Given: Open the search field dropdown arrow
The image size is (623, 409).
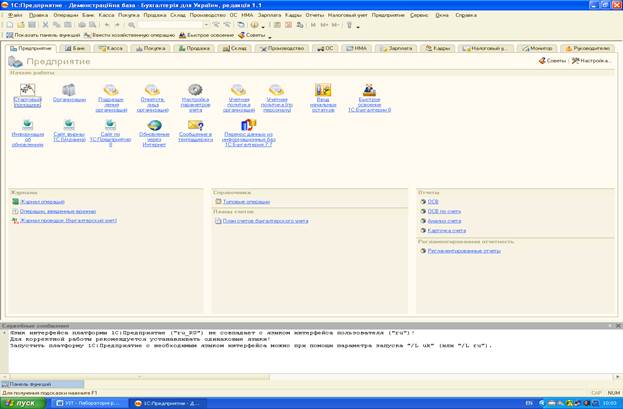Looking at the screenshot, I should 206,25.
